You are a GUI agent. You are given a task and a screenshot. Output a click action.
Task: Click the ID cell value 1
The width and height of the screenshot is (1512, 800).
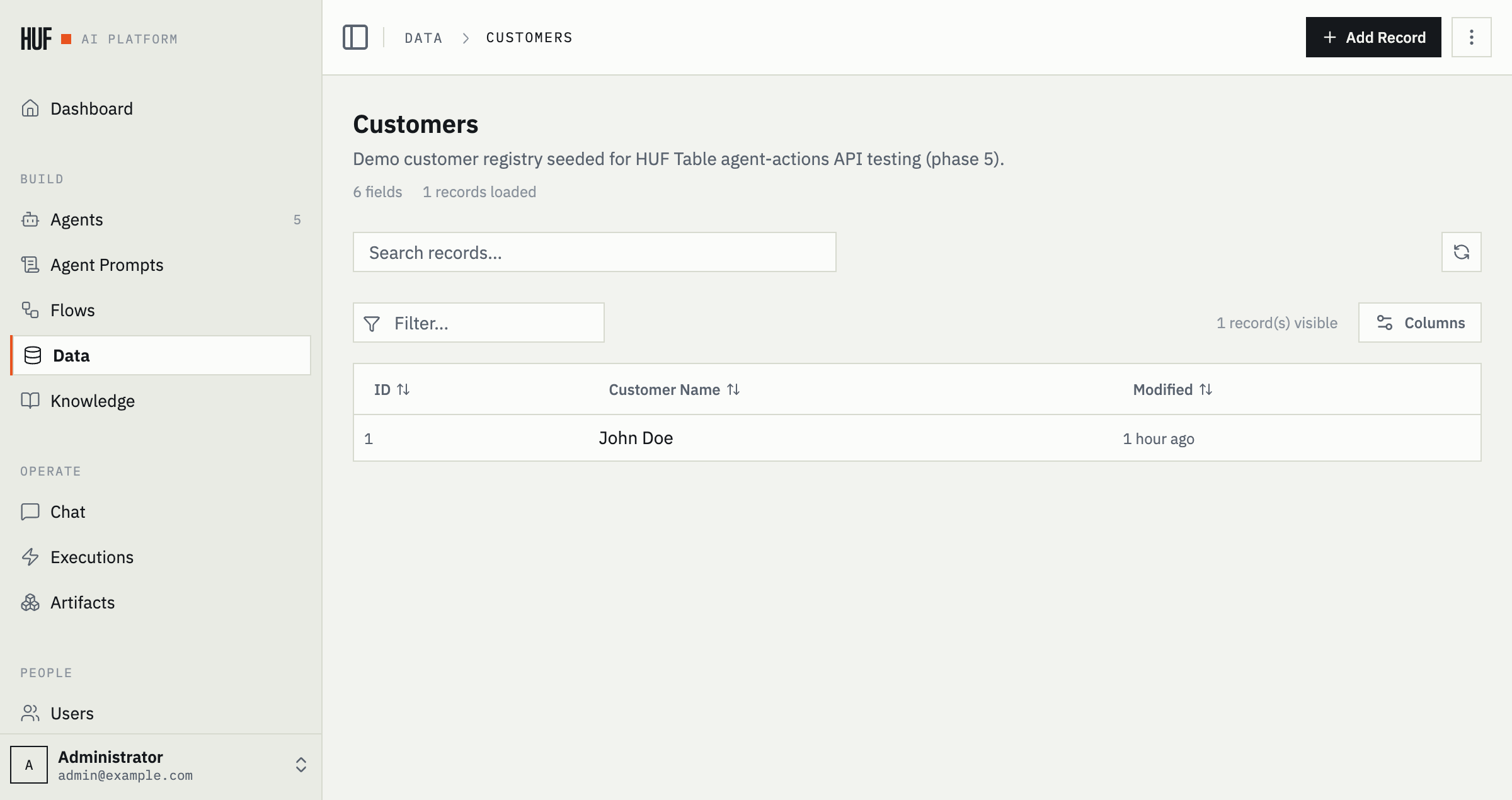point(369,438)
